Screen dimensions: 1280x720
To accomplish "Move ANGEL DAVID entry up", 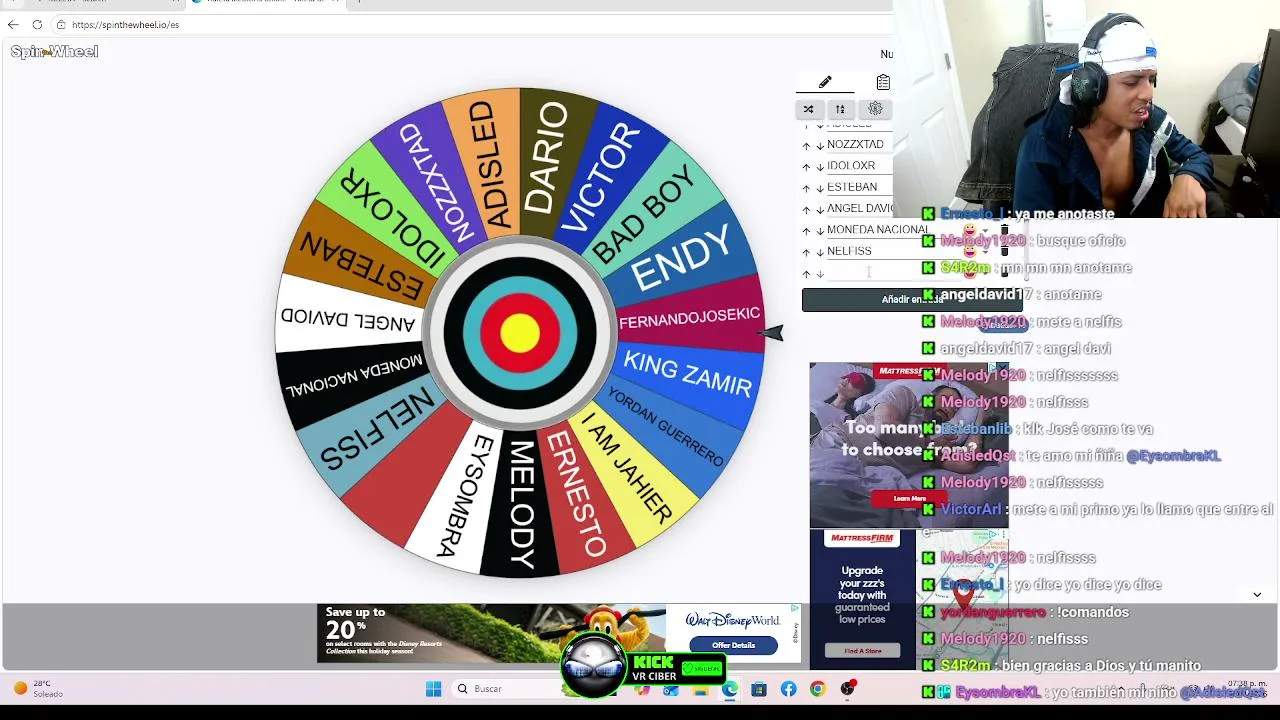I will (x=806, y=210).
